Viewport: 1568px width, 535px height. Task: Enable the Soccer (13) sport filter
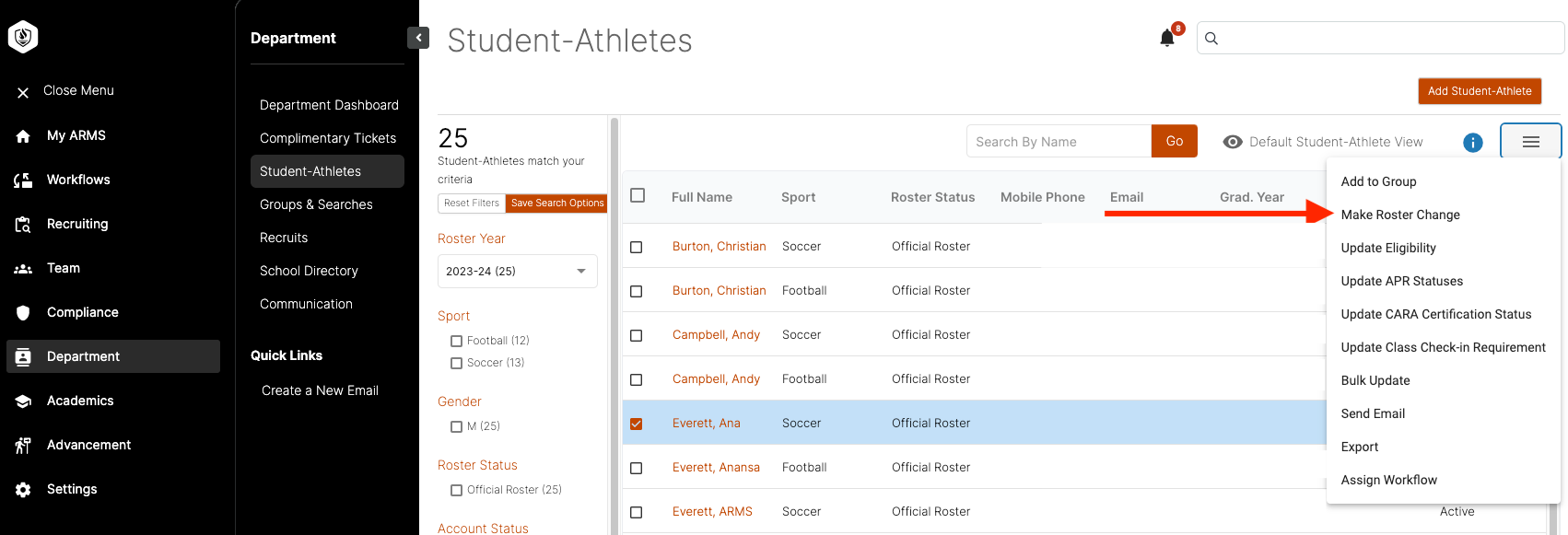tap(456, 363)
